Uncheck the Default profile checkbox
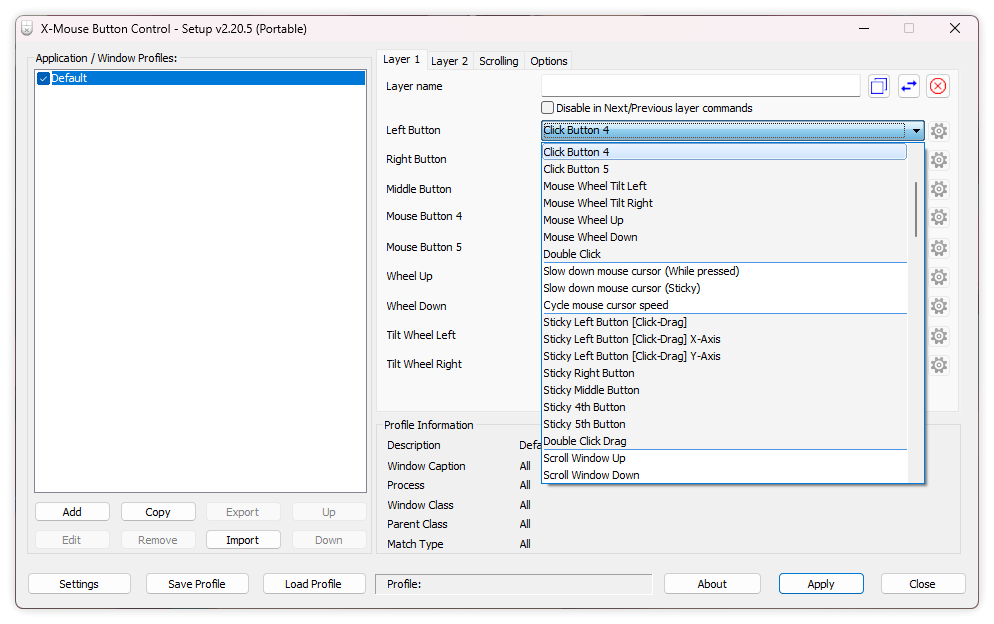This screenshot has width=994, height=624. (x=43, y=78)
